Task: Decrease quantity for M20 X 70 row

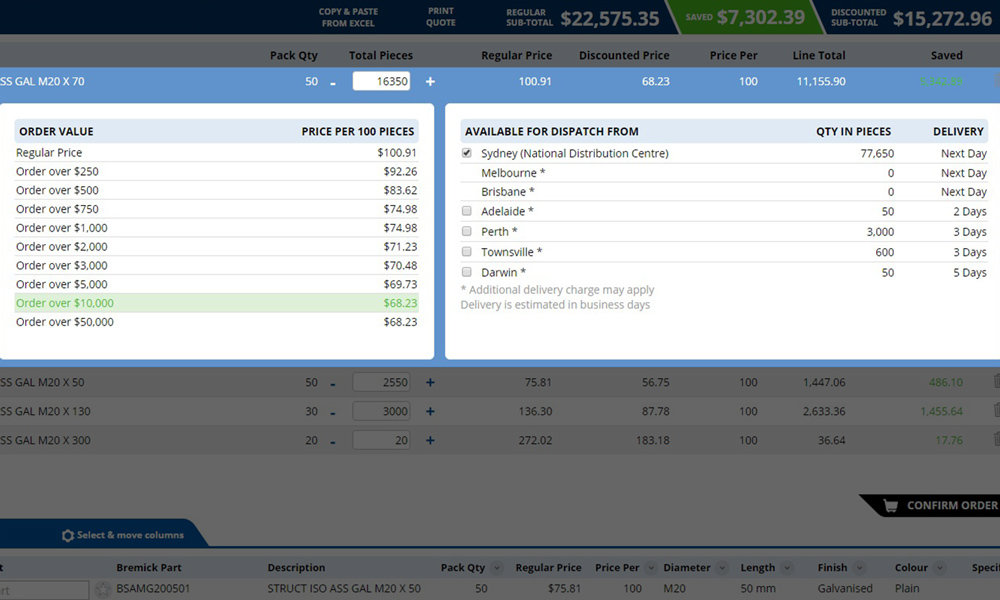Action: pos(333,82)
